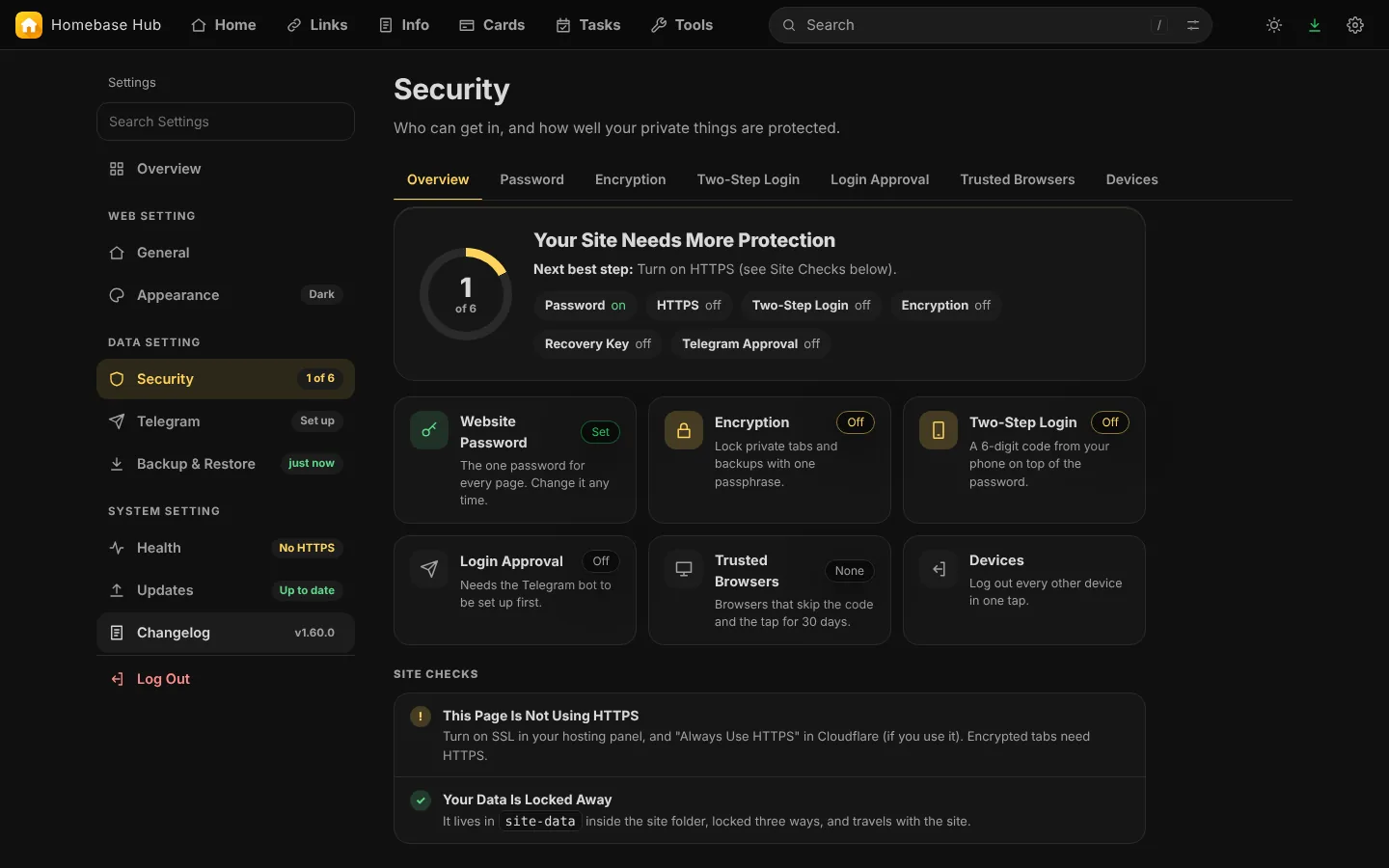Image resolution: width=1389 pixels, height=868 pixels.
Task: Click the HTTPS off status chip
Action: (x=689, y=306)
